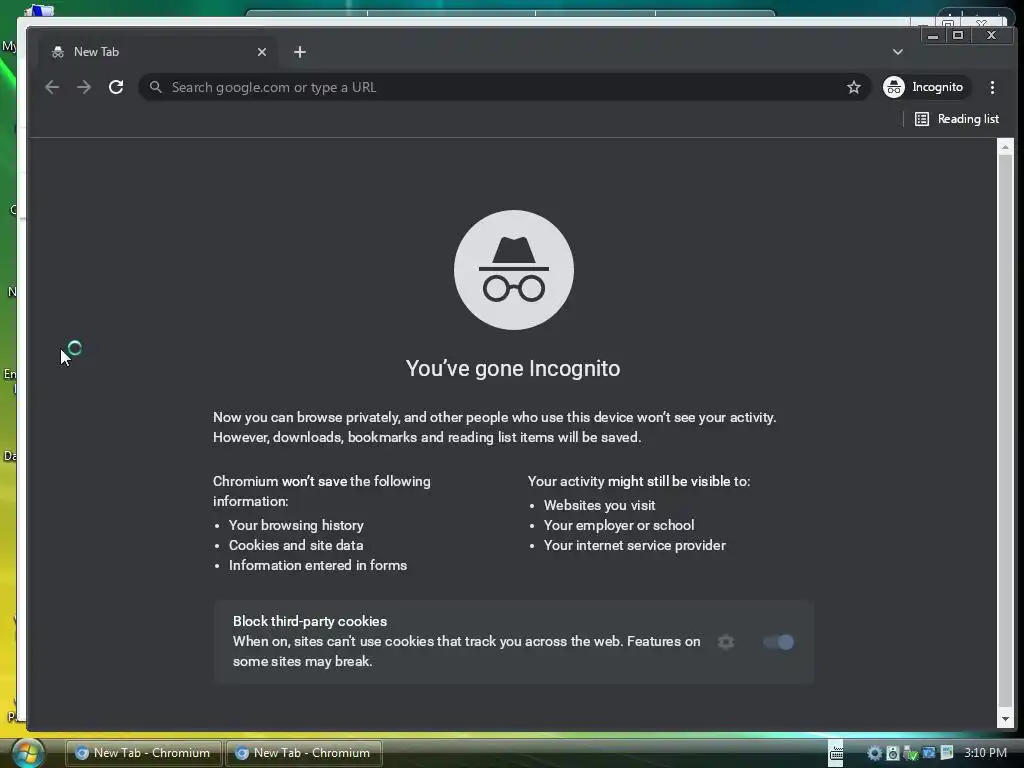Click the safely remove hardware tray icon

click(x=910, y=753)
